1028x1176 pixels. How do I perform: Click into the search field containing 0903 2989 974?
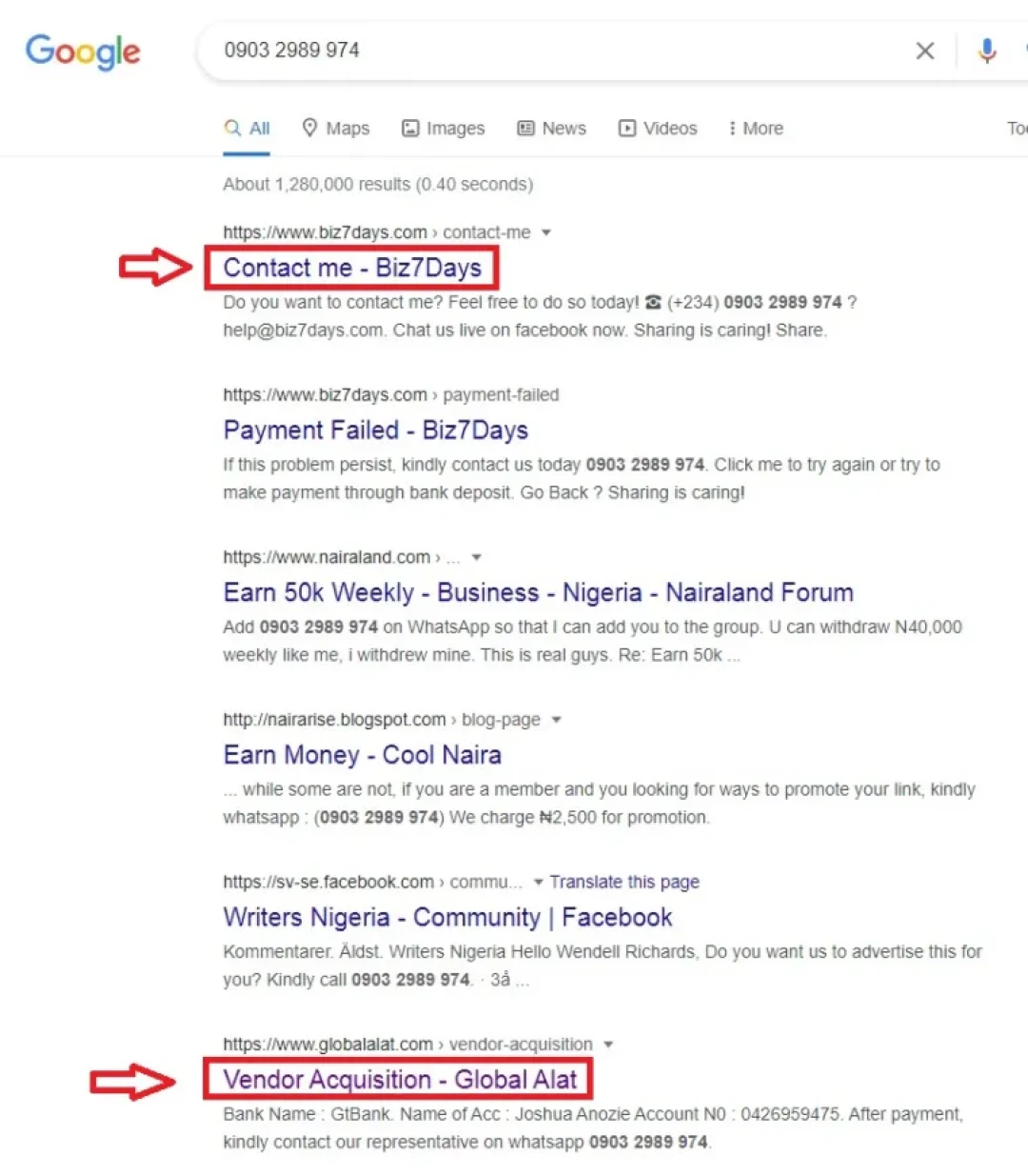[x=562, y=50]
